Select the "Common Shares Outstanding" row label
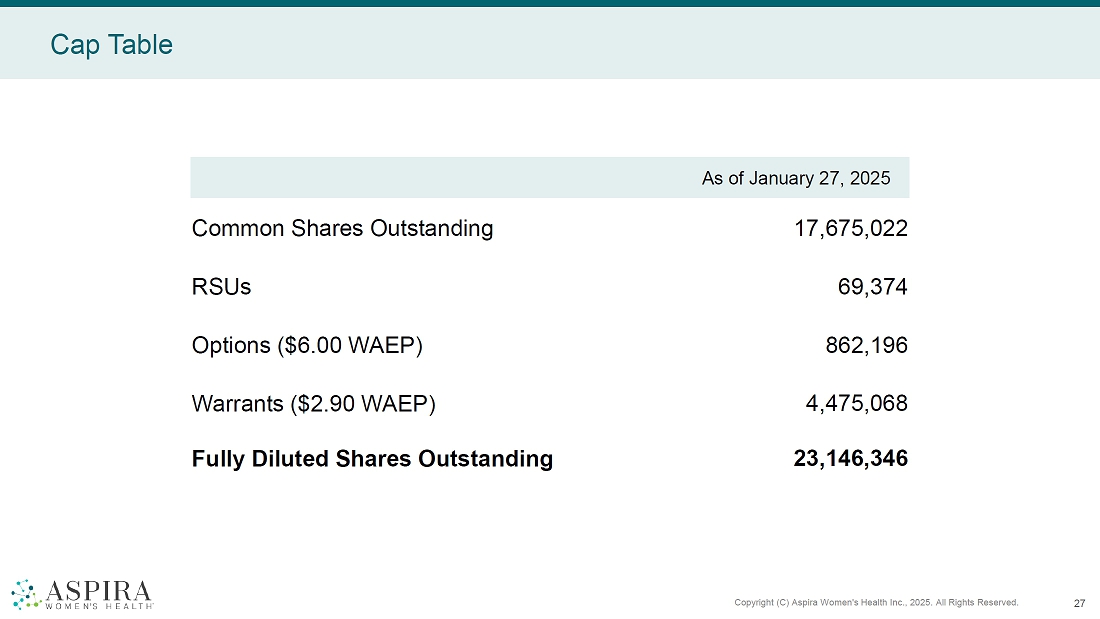The height and width of the screenshot is (619, 1100). pos(342,228)
